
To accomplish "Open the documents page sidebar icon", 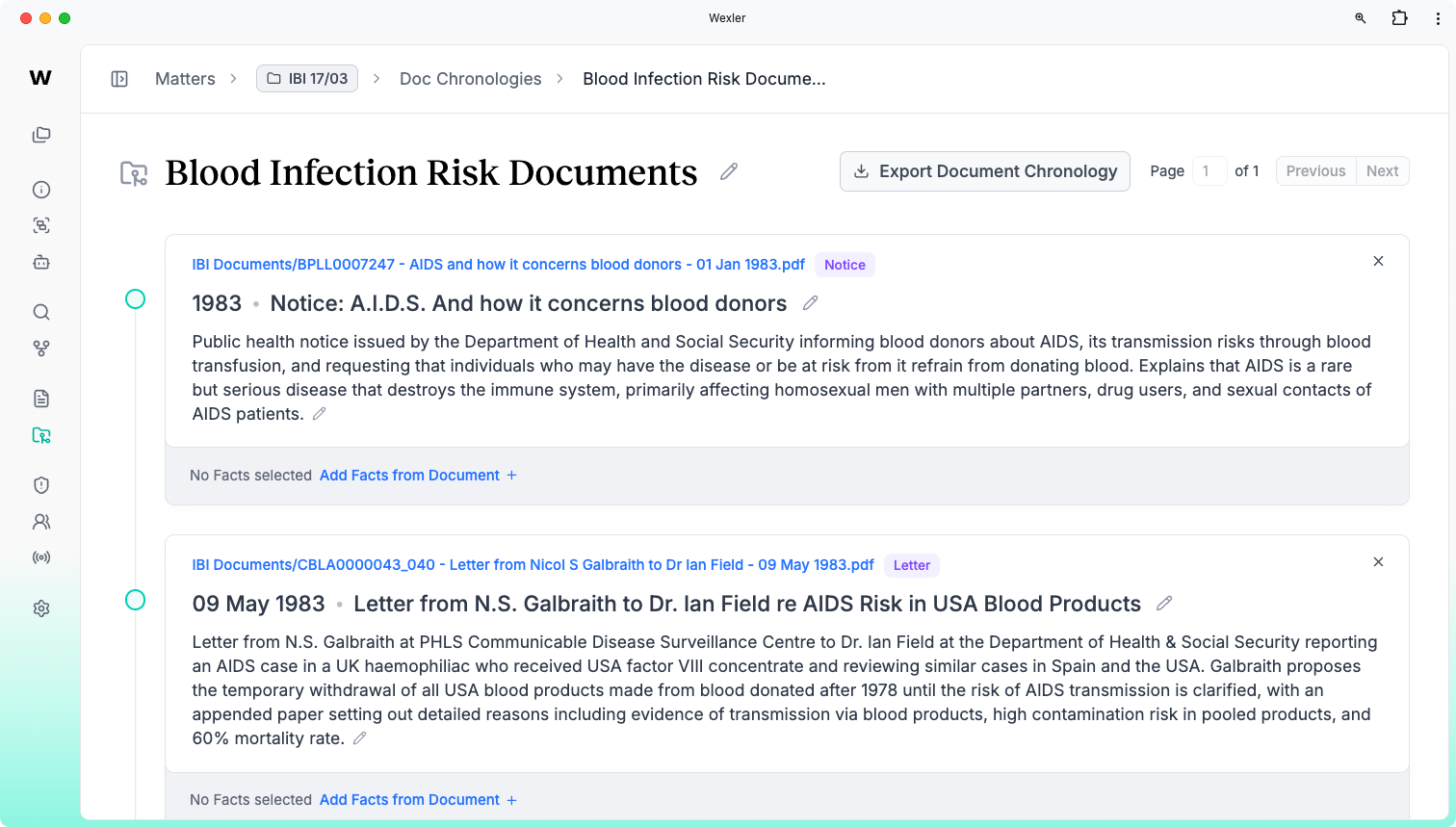I will click(41, 399).
